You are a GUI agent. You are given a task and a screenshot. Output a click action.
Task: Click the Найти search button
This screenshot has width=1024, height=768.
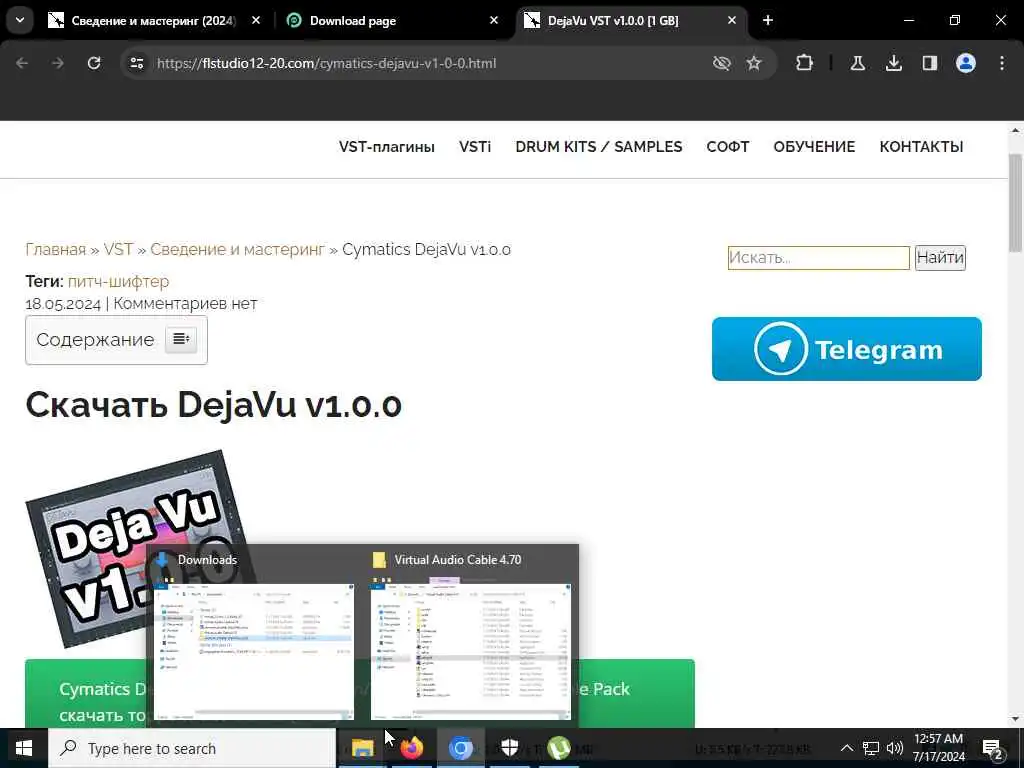[940, 257]
